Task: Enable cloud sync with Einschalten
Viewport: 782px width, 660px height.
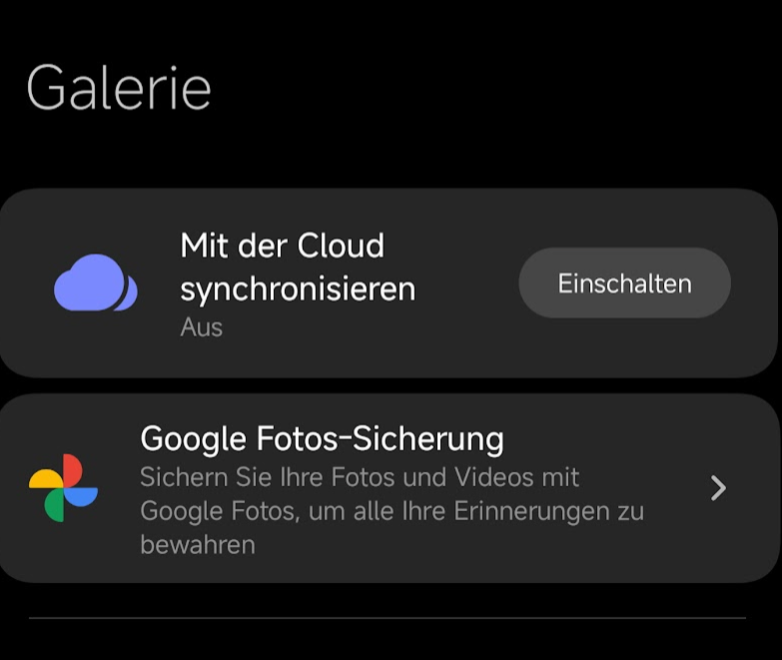Action: [624, 283]
